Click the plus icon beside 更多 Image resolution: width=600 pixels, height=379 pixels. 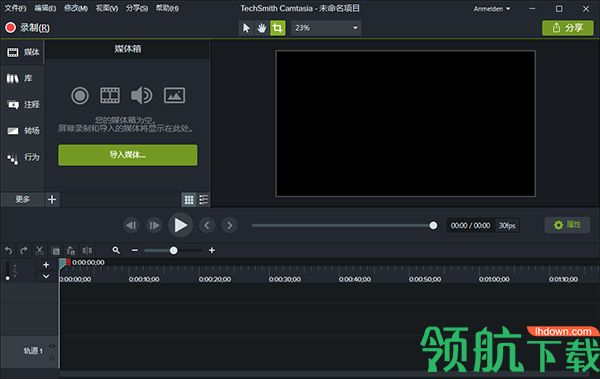coord(52,199)
